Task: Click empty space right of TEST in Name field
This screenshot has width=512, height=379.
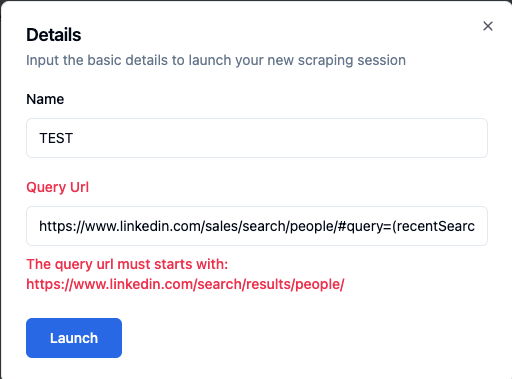Action: pyautogui.click(x=280, y=138)
